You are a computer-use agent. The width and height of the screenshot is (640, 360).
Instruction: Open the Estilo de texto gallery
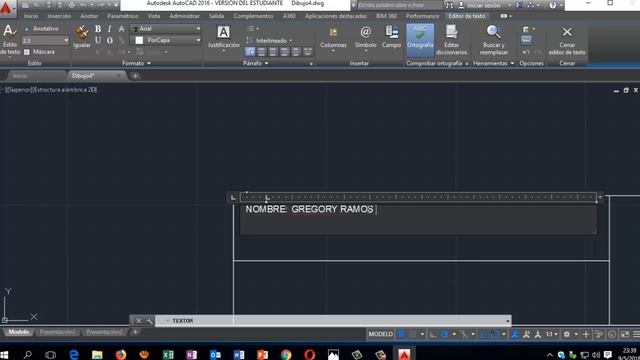[x=10, y=40]
